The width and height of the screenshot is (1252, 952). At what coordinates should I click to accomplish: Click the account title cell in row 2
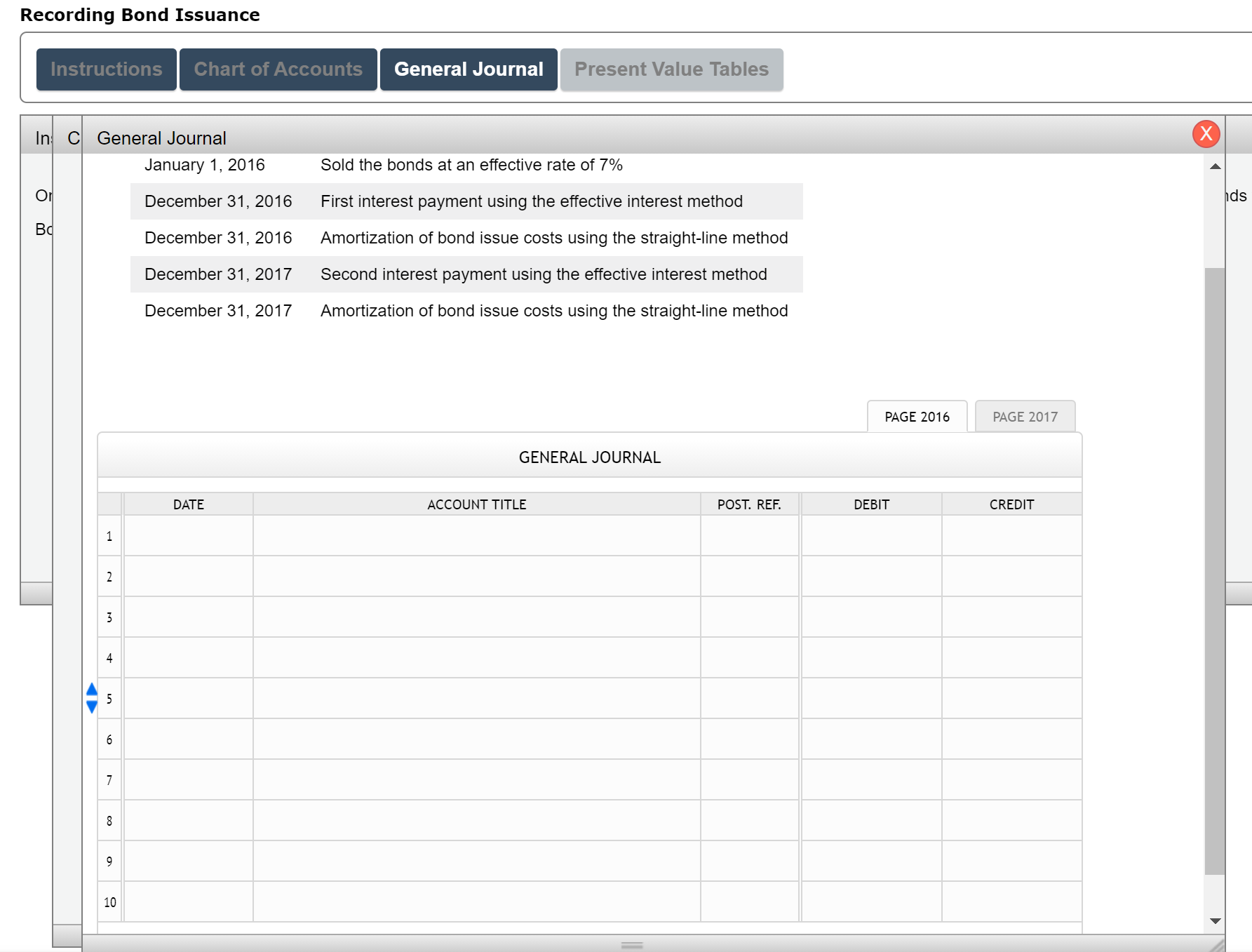477,577
